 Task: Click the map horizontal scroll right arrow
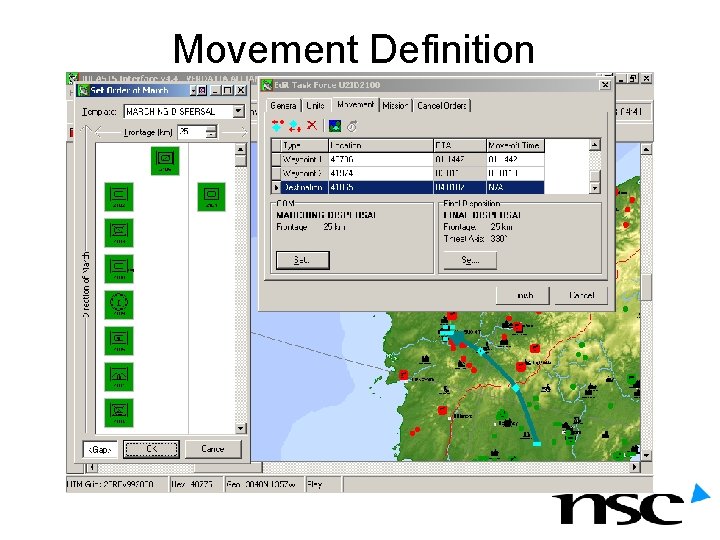pyautogui.click(x=635, y=467)
